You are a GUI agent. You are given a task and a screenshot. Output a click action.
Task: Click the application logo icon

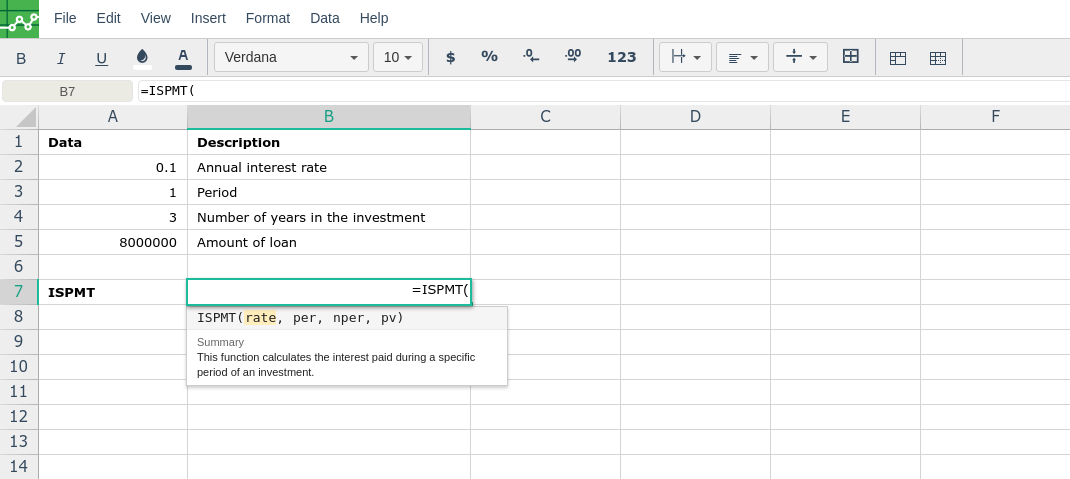pyautogui.click(x=19, y=19)
